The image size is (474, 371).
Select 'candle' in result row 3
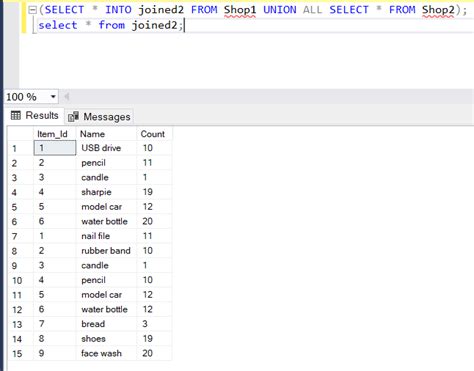[106, 177]
